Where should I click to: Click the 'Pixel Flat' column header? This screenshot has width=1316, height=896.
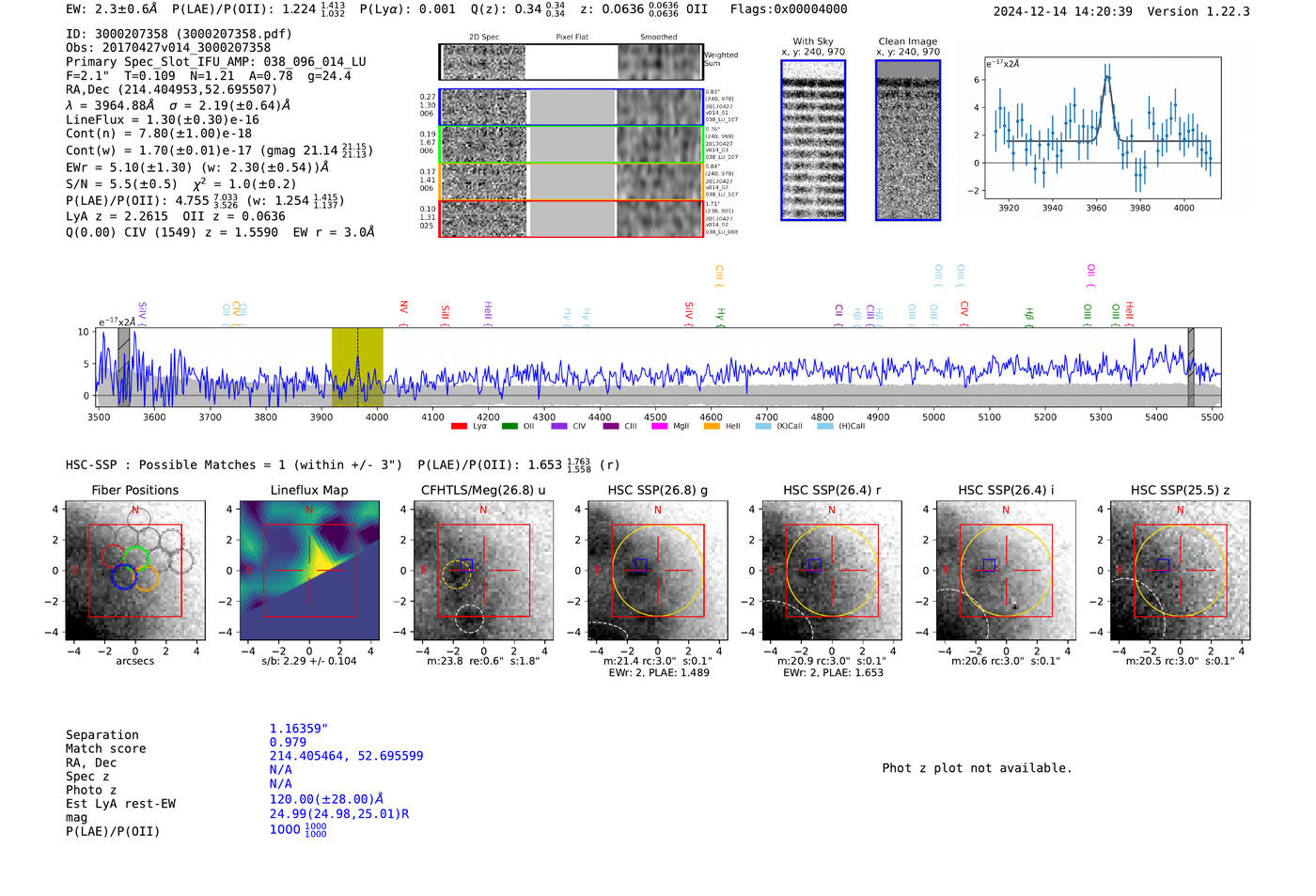point(572,38)
